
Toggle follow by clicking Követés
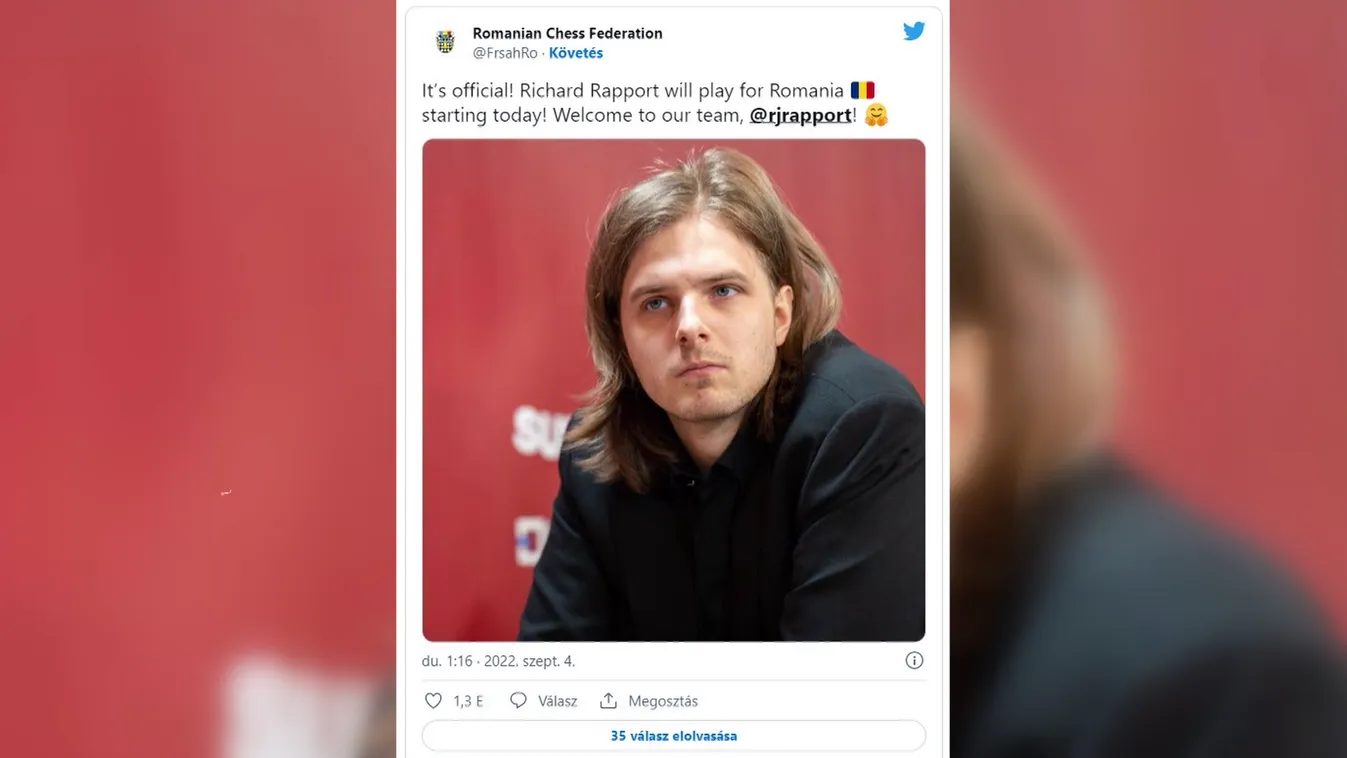(x=576, y=52)
